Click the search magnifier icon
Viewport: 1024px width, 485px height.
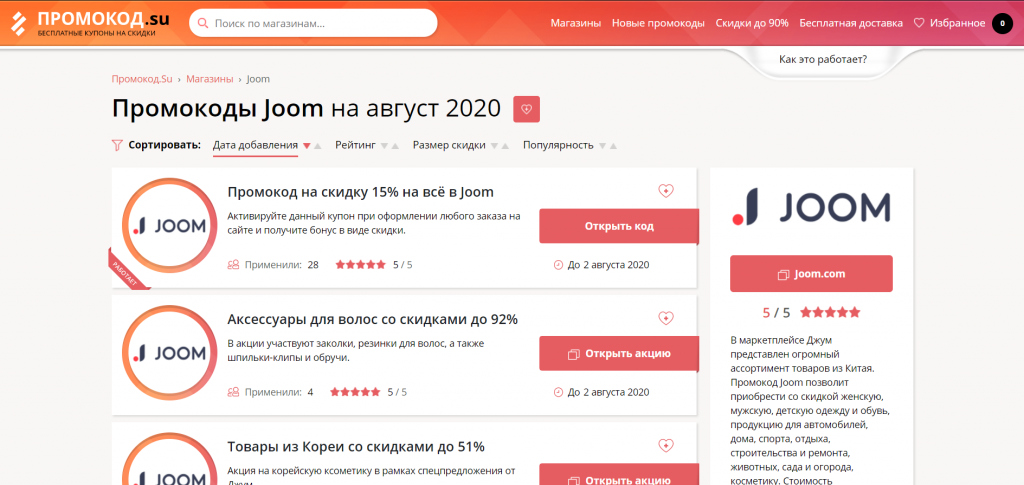pyautogui.click(x=204, y=23)
